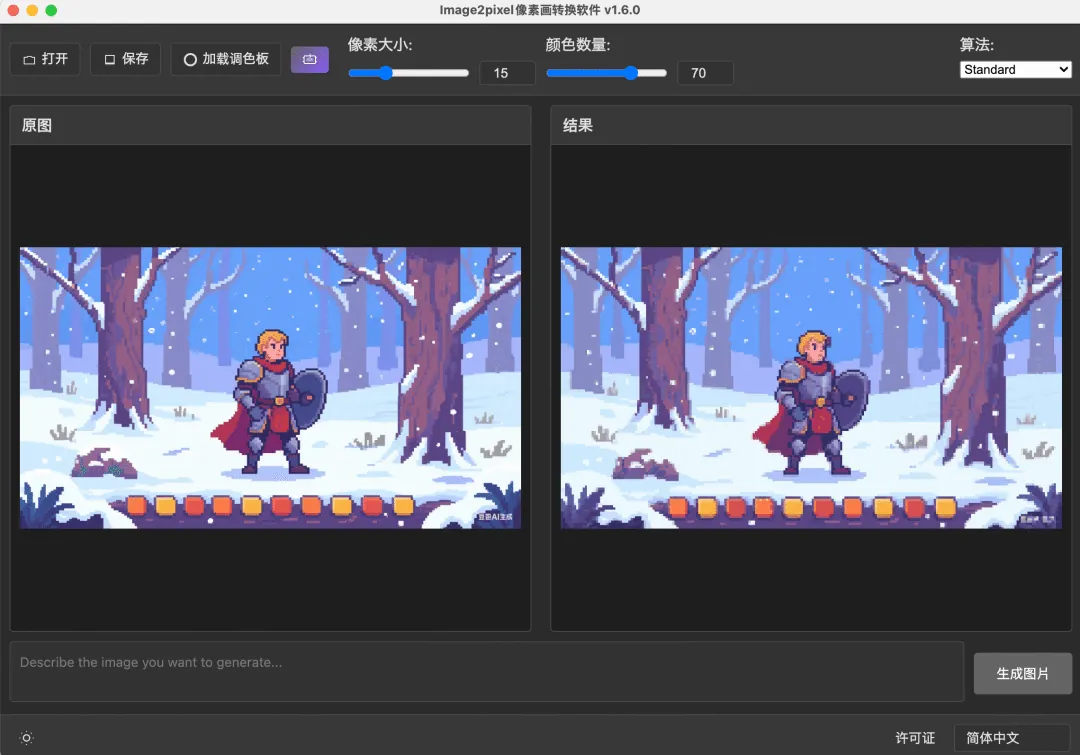
Task: Click the 像素大小 pixel size slider handle
Action: click(x=386, y=73)
